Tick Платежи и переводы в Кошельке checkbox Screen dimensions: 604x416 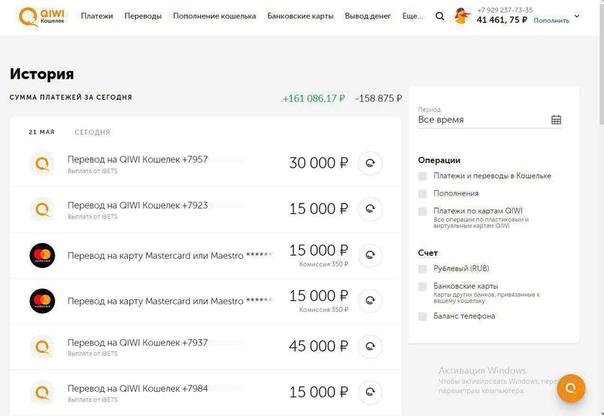pos(423,176)
